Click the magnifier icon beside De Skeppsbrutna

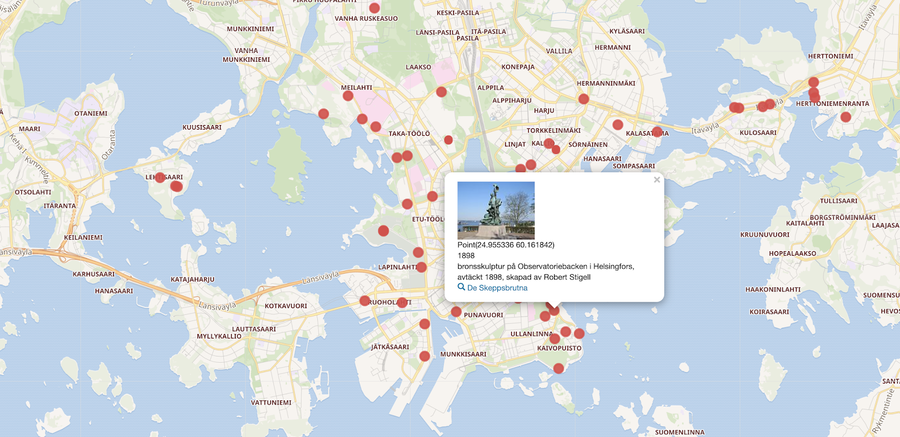click(461, 287)
